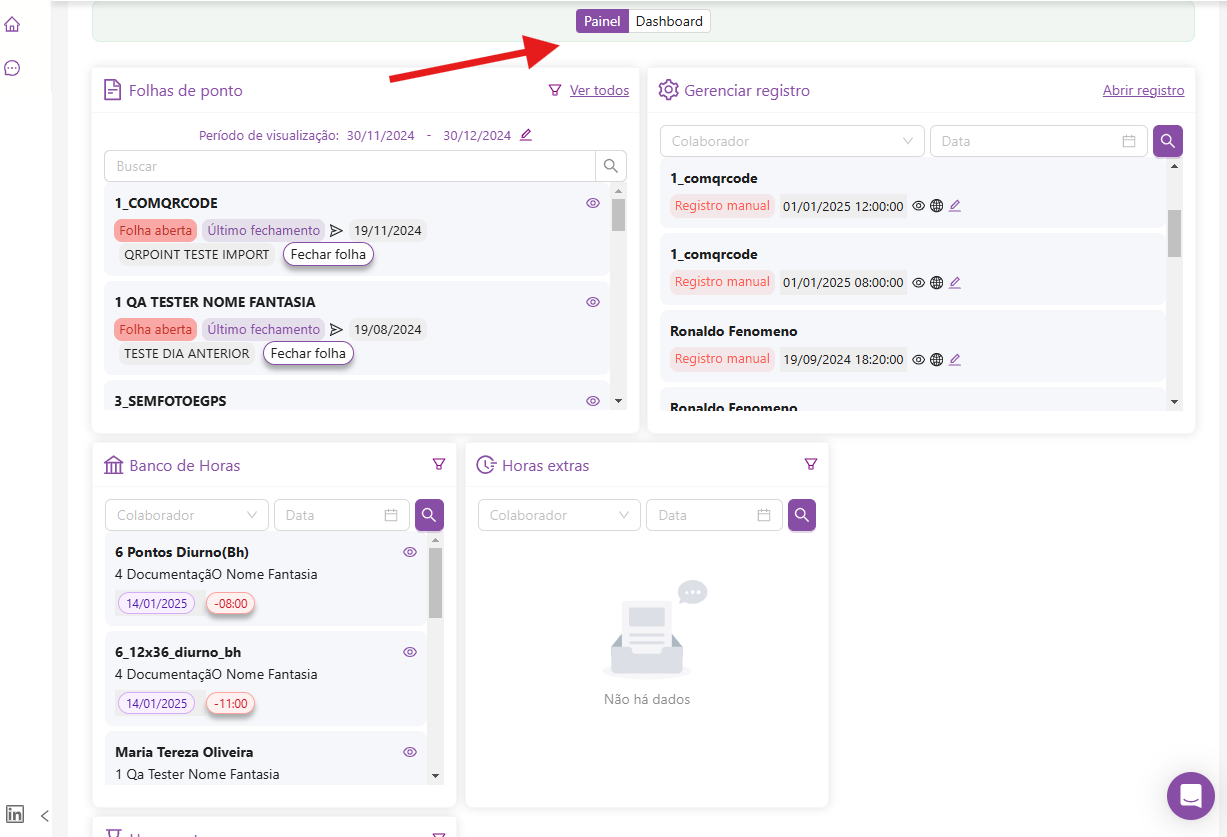Open the Colaborador dropdown in Horas extras

click(558, 515)
